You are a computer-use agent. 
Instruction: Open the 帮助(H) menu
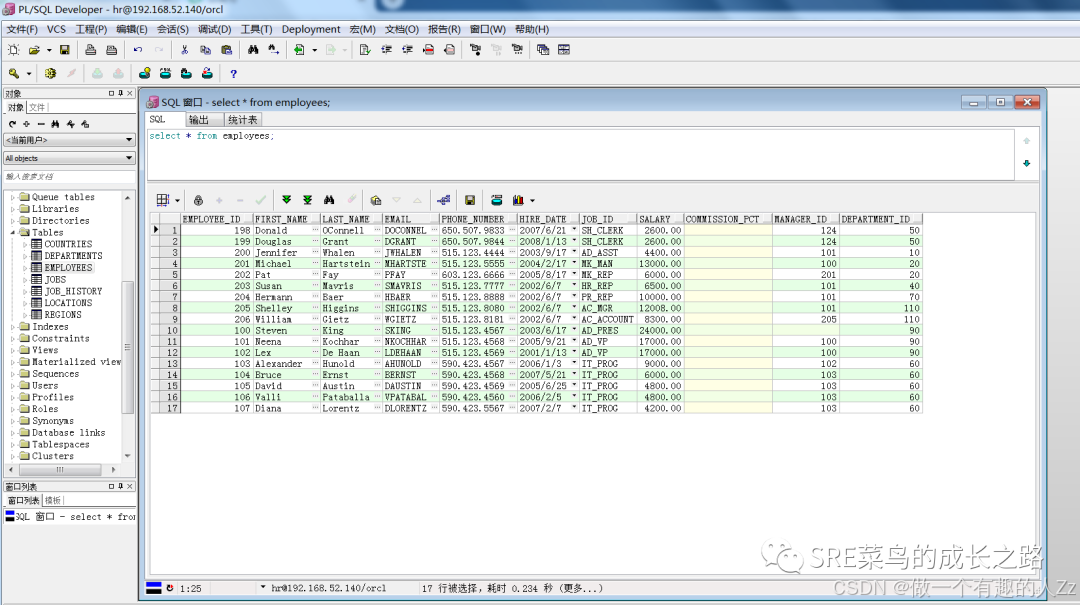tap(532, 29)
